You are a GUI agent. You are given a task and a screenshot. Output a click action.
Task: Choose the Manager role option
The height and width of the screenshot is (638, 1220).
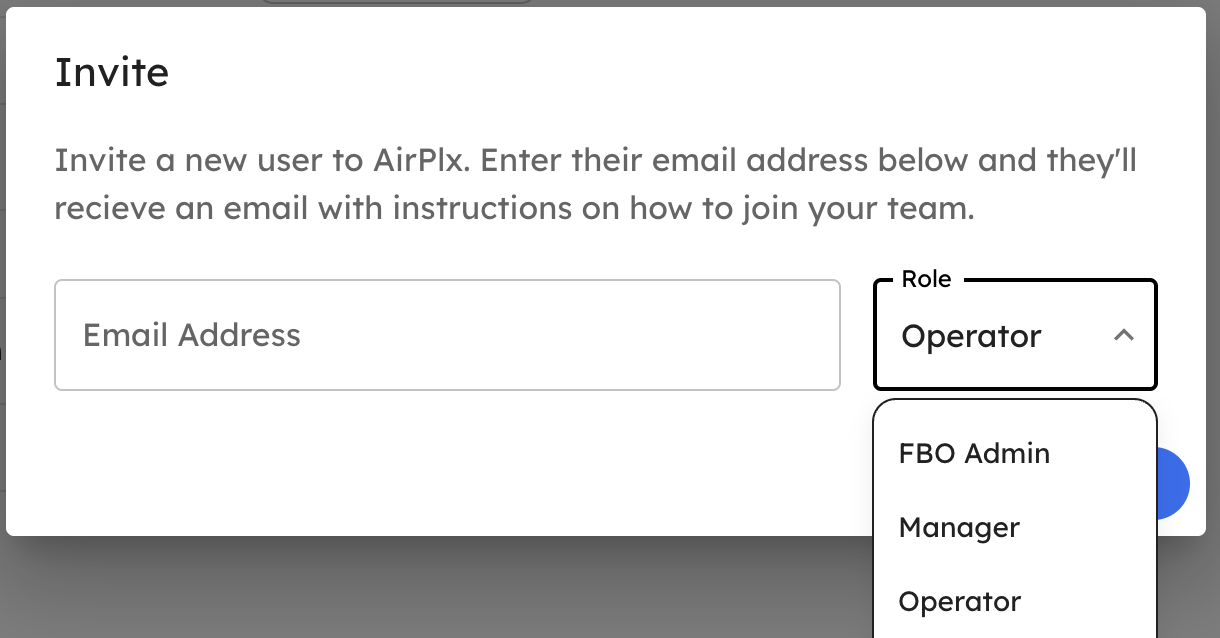(x=959, y=528)
